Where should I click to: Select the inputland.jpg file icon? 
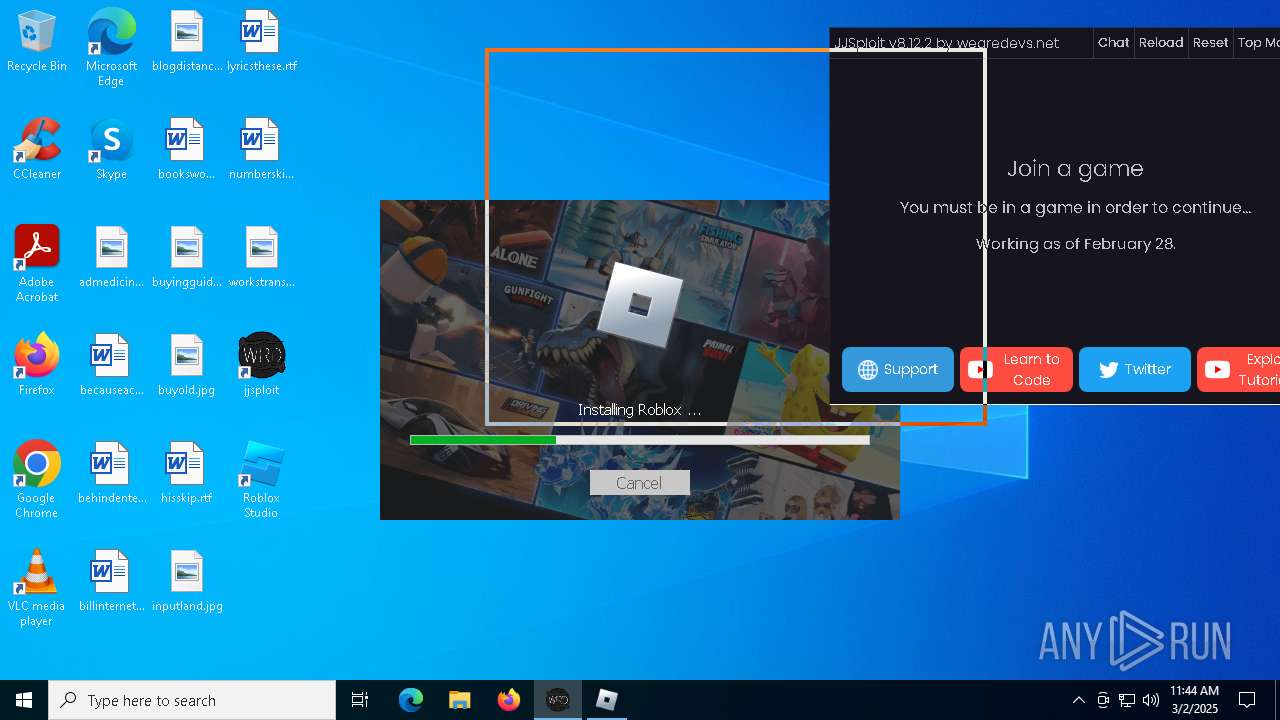coord(186,582)
